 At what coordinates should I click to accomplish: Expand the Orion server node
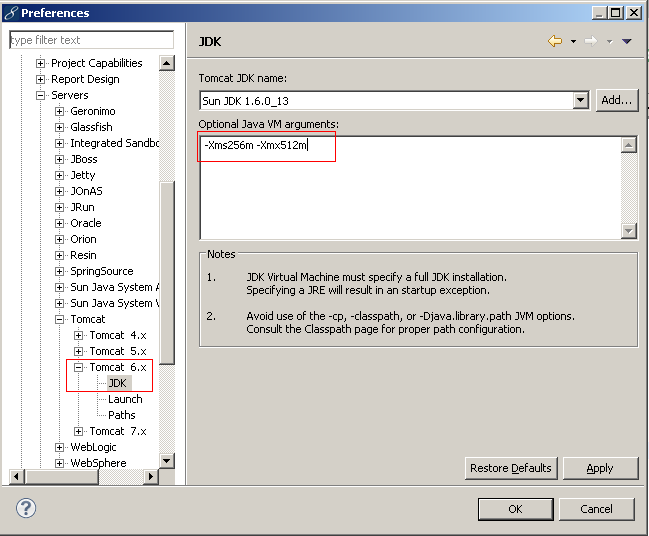[x=60, y=239]
